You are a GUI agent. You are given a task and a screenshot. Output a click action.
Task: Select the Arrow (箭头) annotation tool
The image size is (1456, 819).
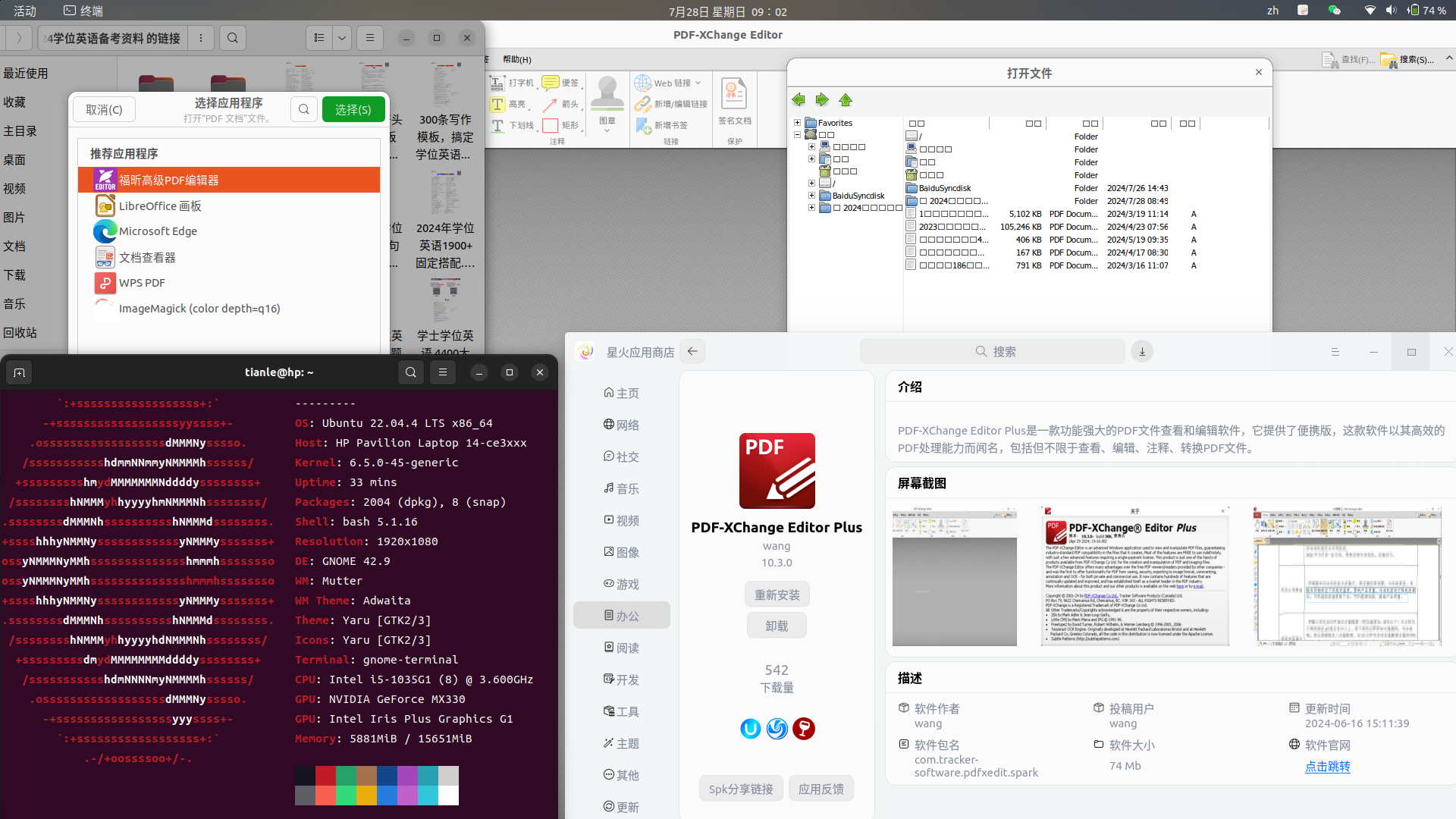coord(561,104)
